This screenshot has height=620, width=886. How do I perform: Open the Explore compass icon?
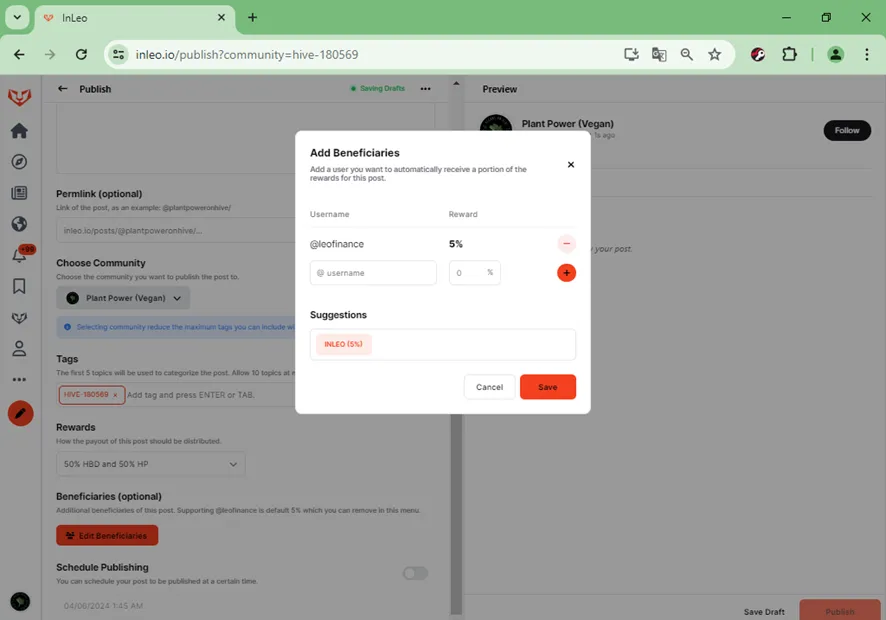[x=19, y=162]
